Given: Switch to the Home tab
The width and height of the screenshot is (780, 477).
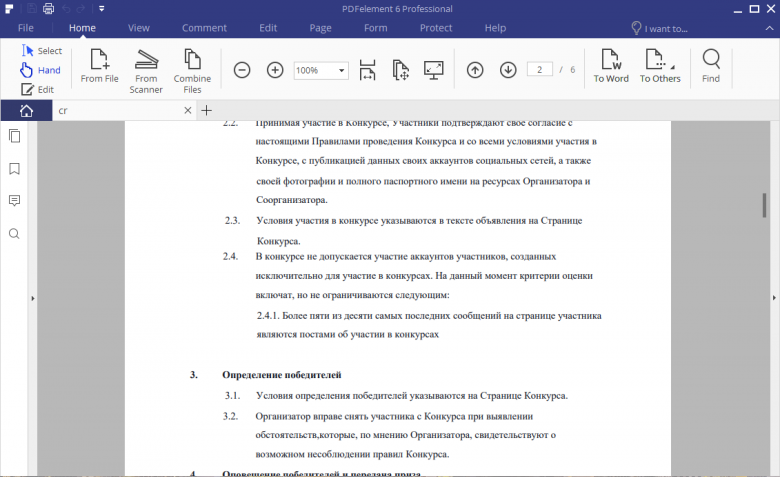Looking at the screenshot, I should (82, 28).
